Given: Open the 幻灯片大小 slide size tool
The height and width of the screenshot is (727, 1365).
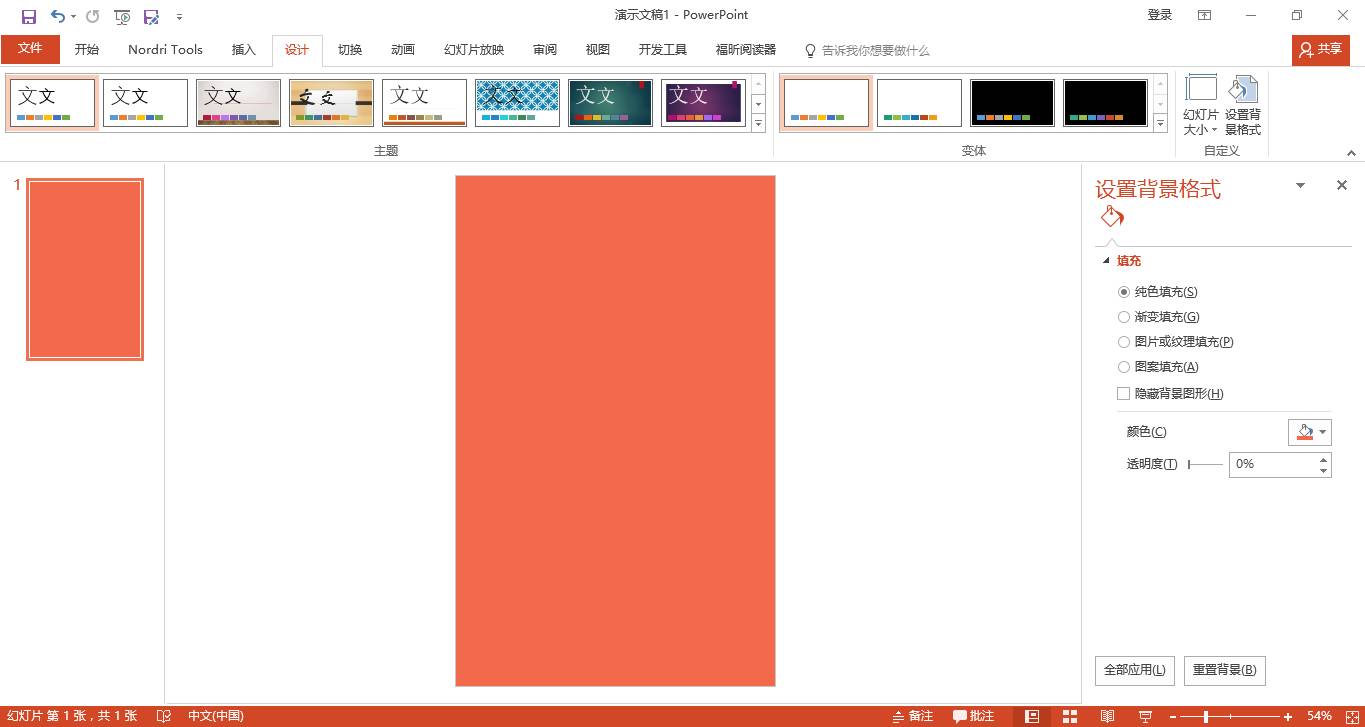Looking at the screenshot, I should (1200, 105).
